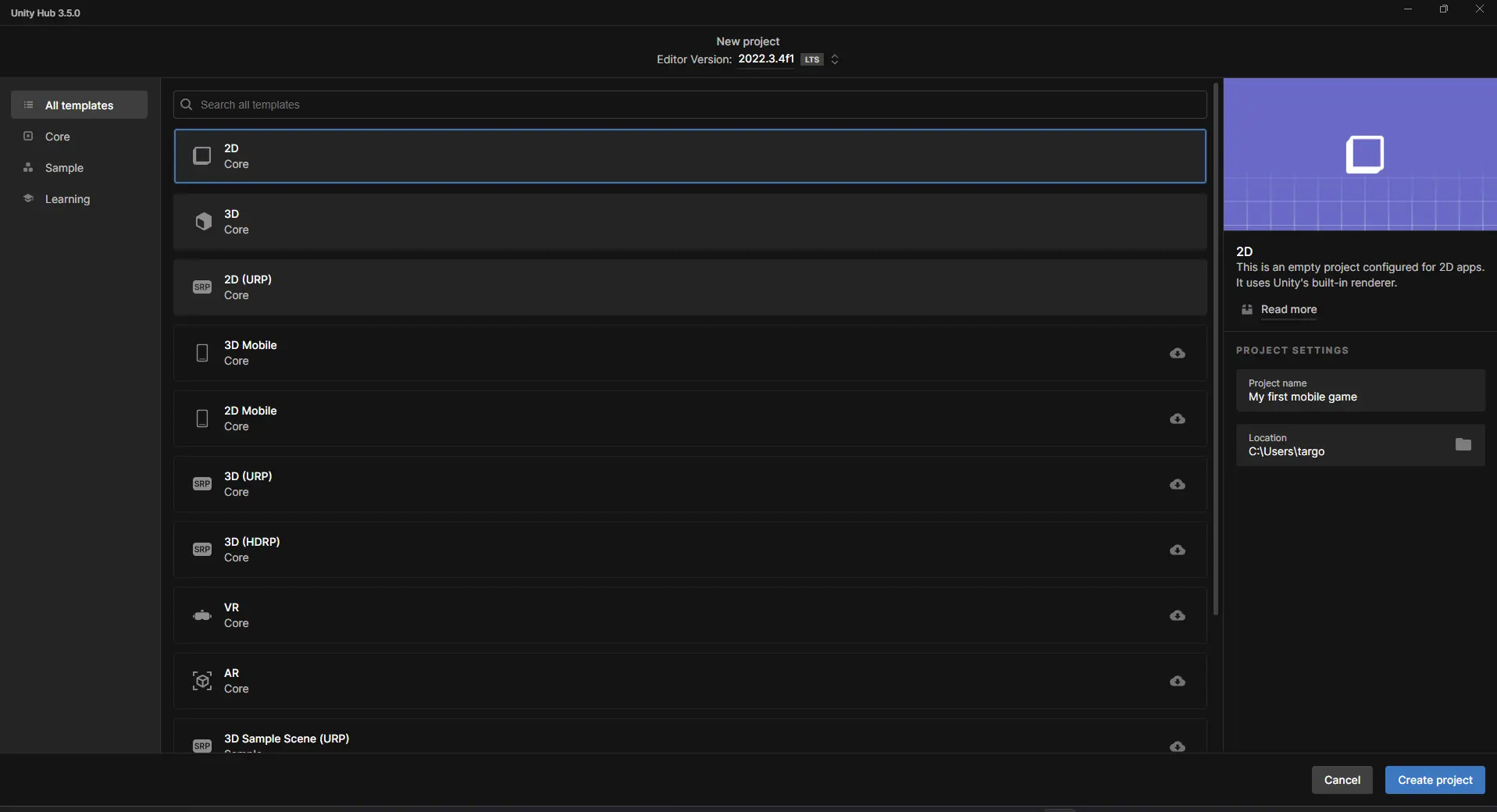Image resolution: width=1497 pixels, height=812 pixels.
Task: Download the 3D (HDRP) template
Action: tap(1178, 550)
